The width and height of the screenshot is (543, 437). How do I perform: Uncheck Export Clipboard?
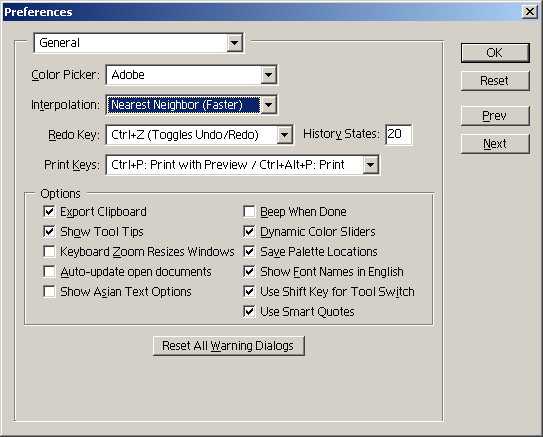coord(49,211)
